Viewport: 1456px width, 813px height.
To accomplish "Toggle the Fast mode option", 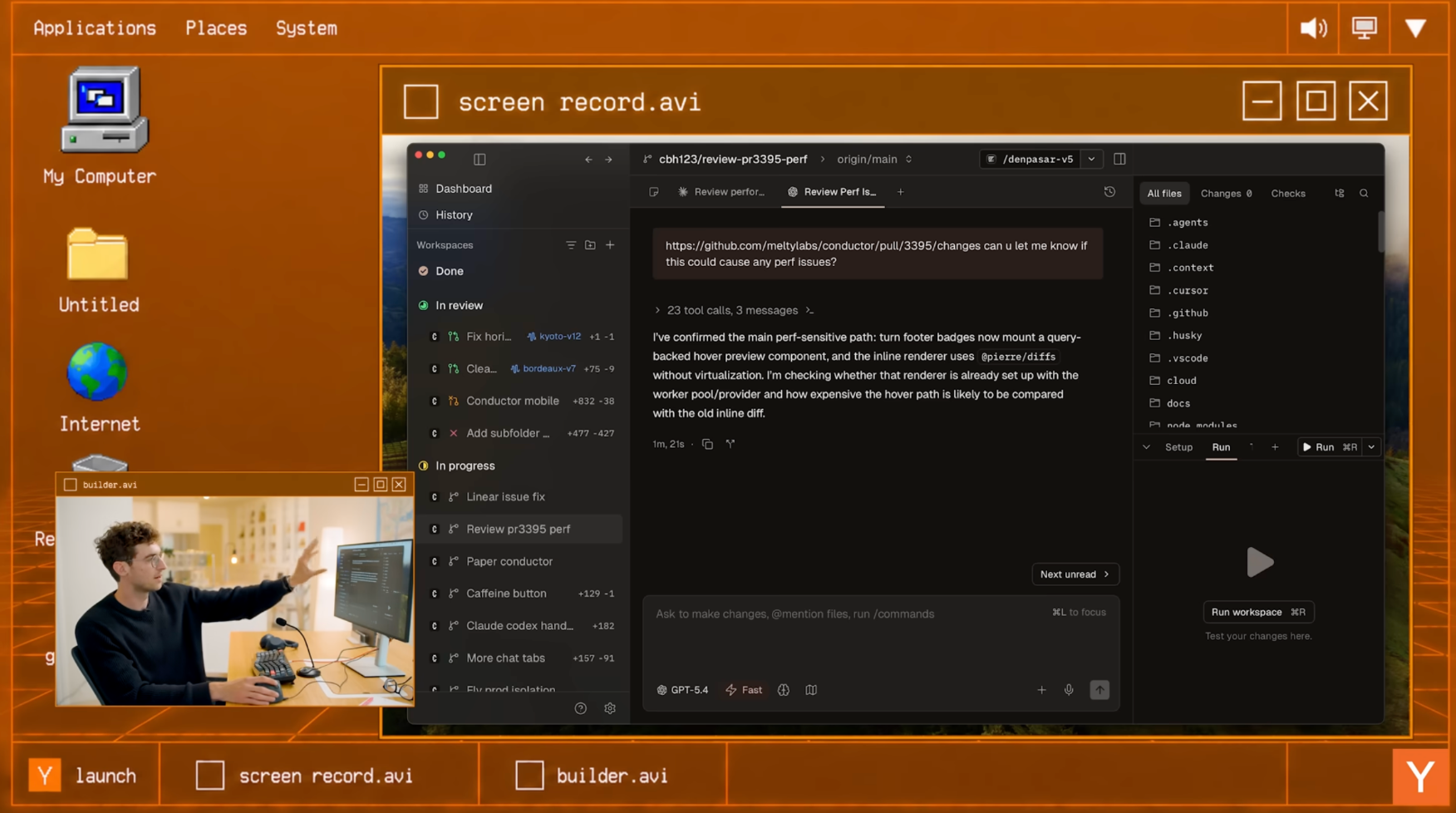I will [x=744, y=690].
